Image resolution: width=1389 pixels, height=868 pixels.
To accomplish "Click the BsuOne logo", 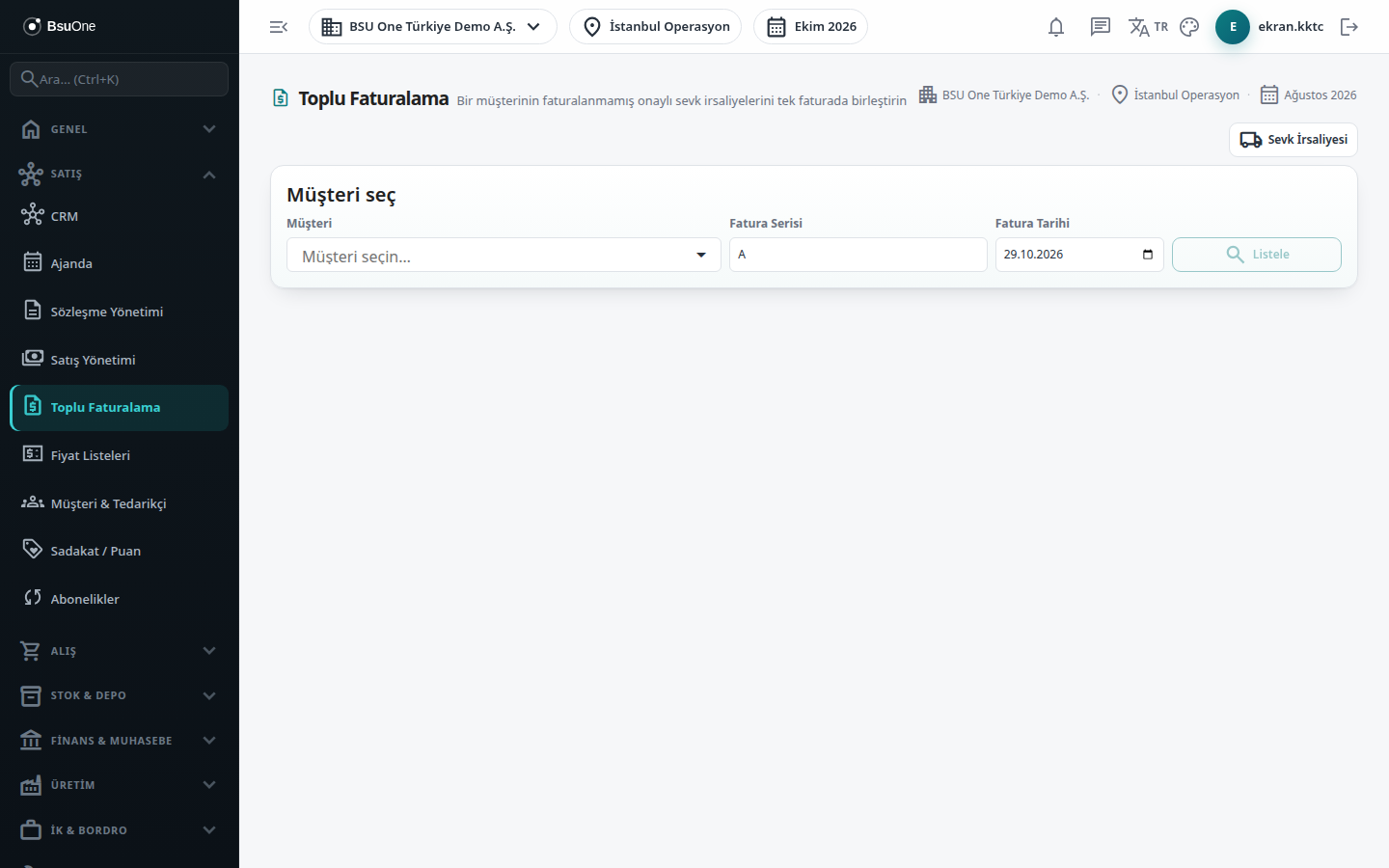I will point(60,26).
